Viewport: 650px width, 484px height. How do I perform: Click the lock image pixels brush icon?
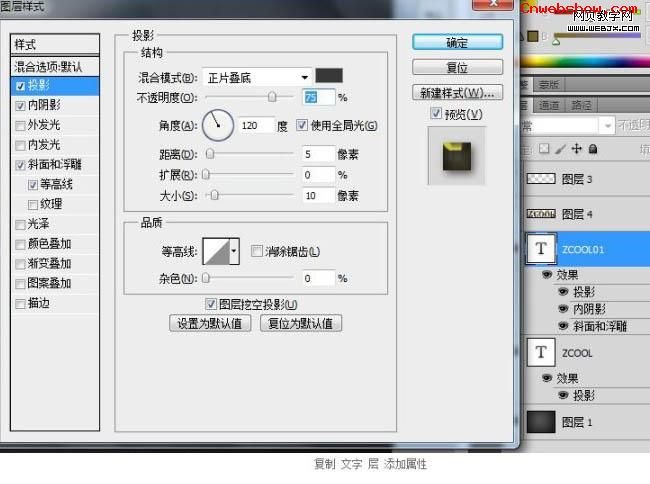click(560, 149)
